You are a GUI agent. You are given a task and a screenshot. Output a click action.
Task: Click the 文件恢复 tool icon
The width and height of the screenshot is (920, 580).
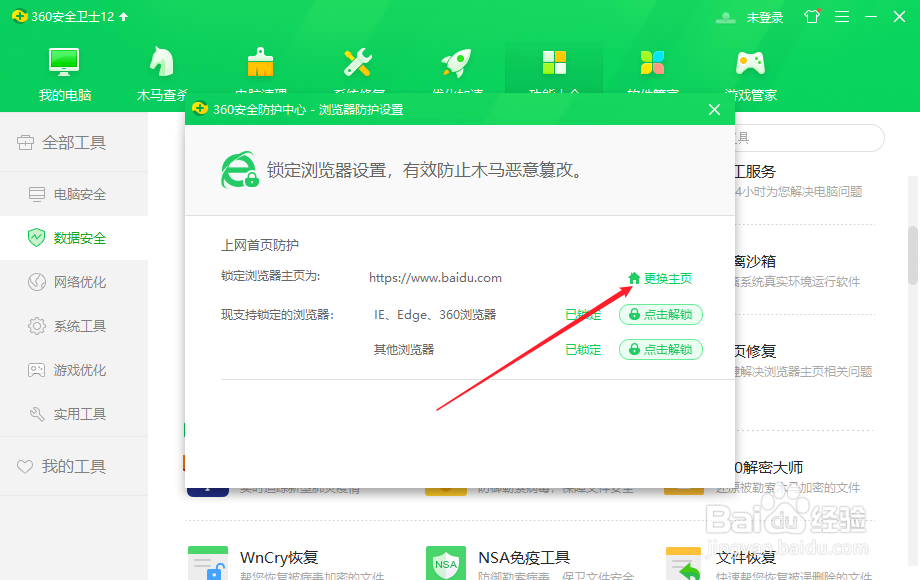(684, 564)
